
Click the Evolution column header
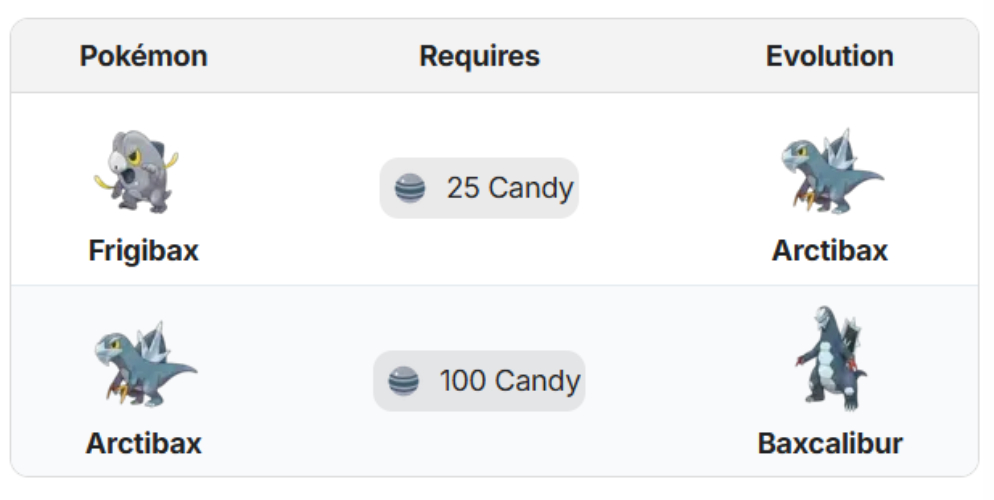(830, 56)
